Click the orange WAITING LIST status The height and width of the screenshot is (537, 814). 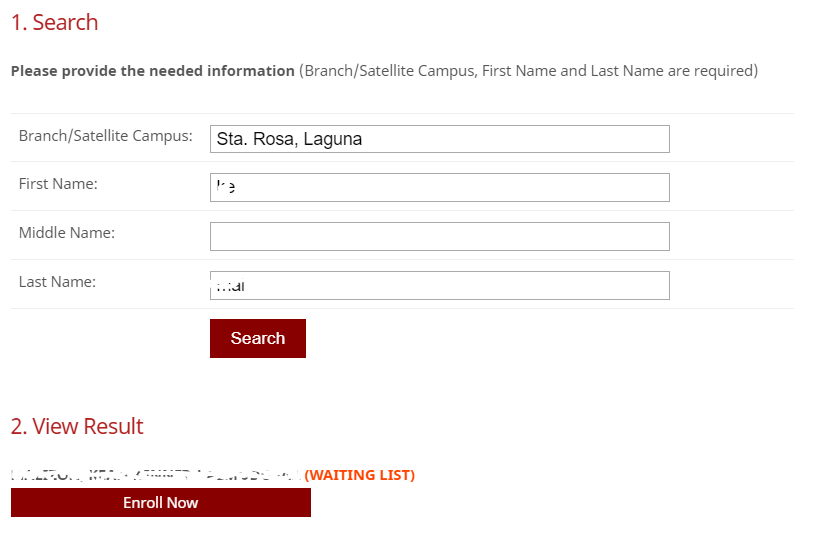coord(359,475)
